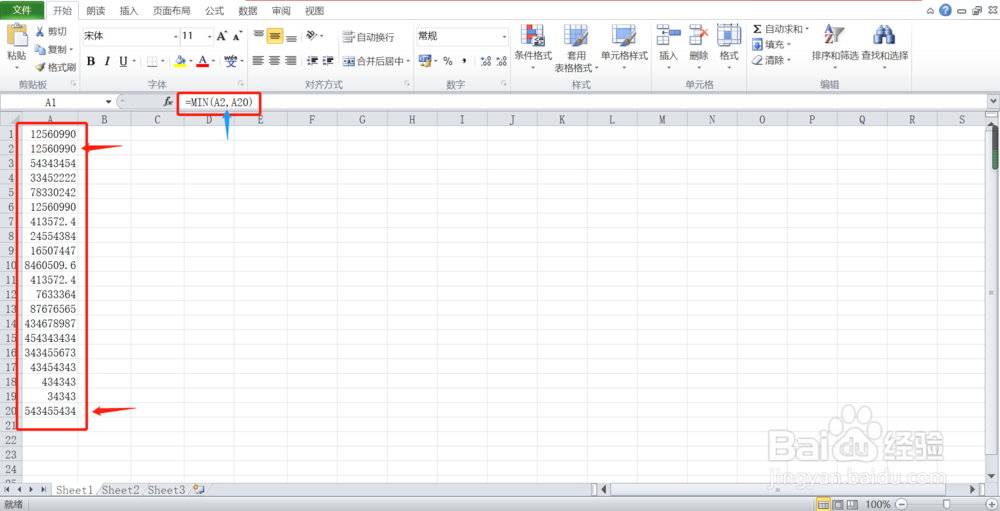
Task: Click the wén phonetic guide icon
Action: coord(231,61)
